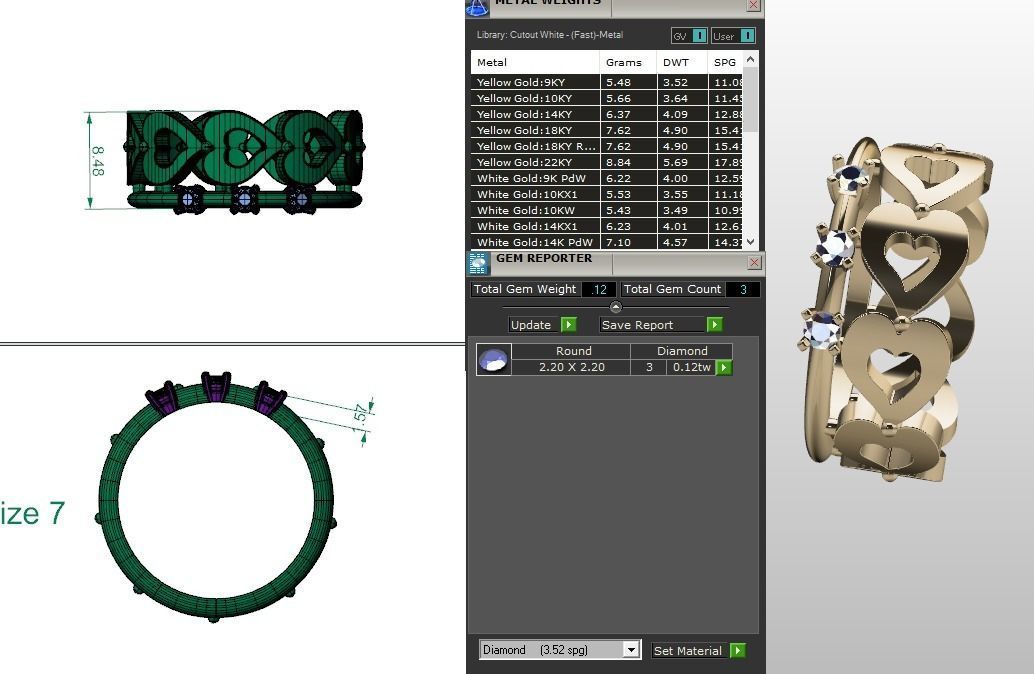Select the White Gold:14K PdW row

(x=607, y=242)
